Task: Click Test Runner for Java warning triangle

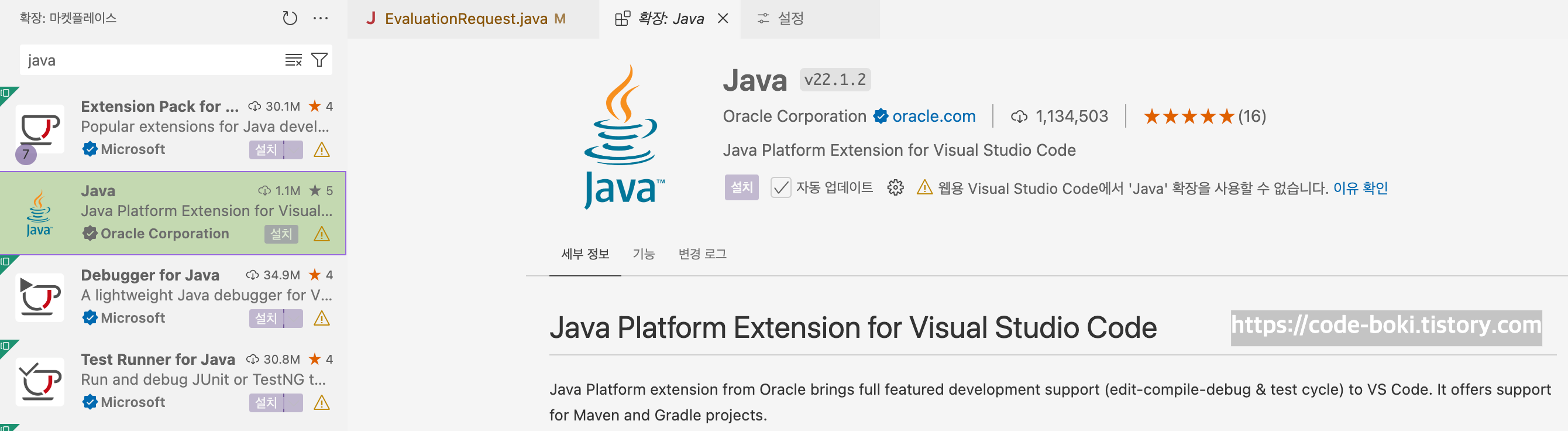Action: point(321,402)
